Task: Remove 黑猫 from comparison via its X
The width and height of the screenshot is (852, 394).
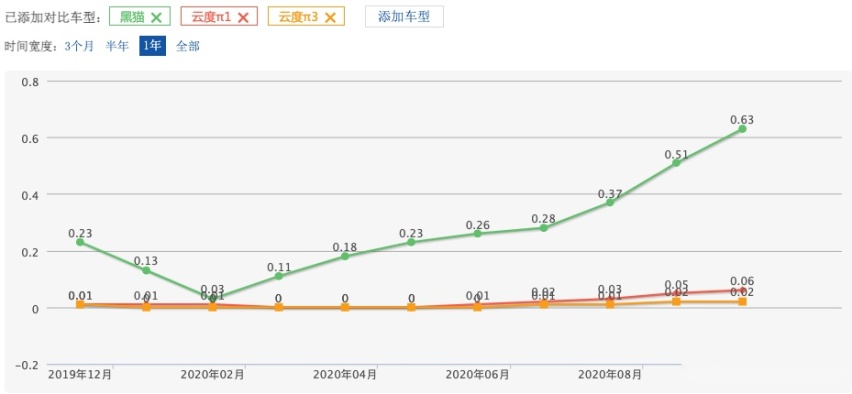Action: [156, 17]
